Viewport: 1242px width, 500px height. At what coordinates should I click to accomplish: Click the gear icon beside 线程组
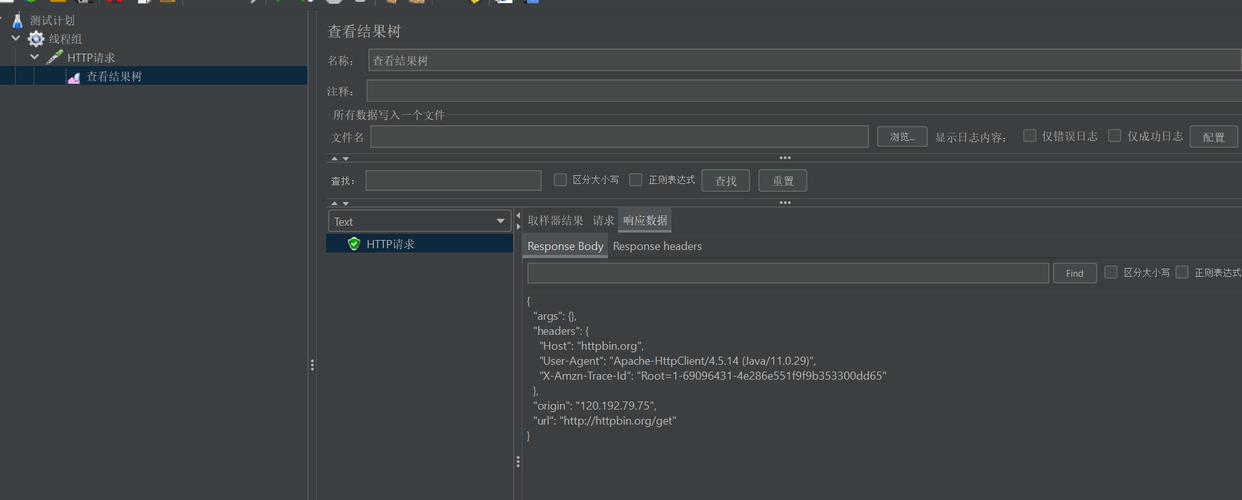click(36, 39)
